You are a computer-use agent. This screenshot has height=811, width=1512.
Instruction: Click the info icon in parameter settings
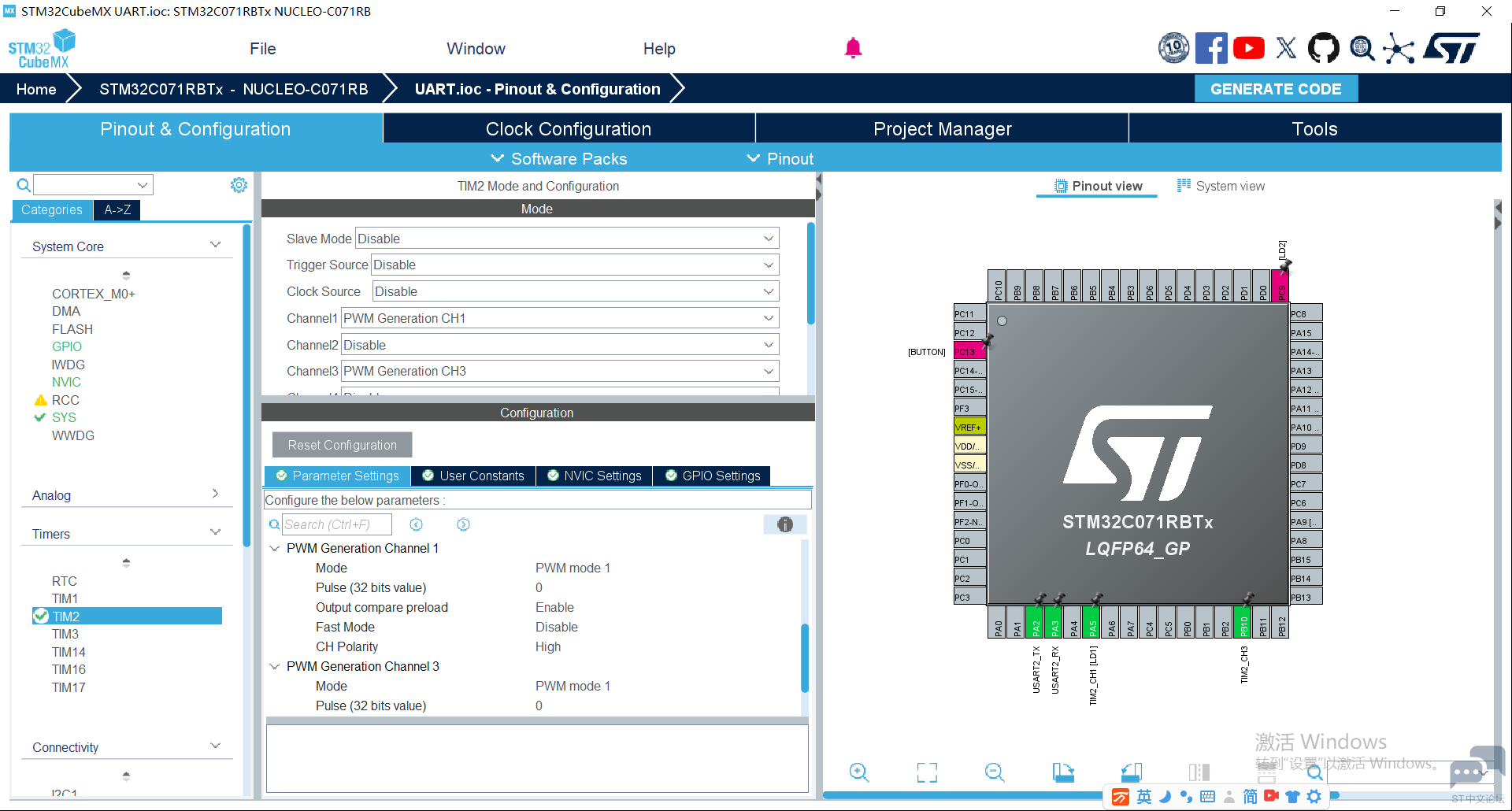coord(785,524)
